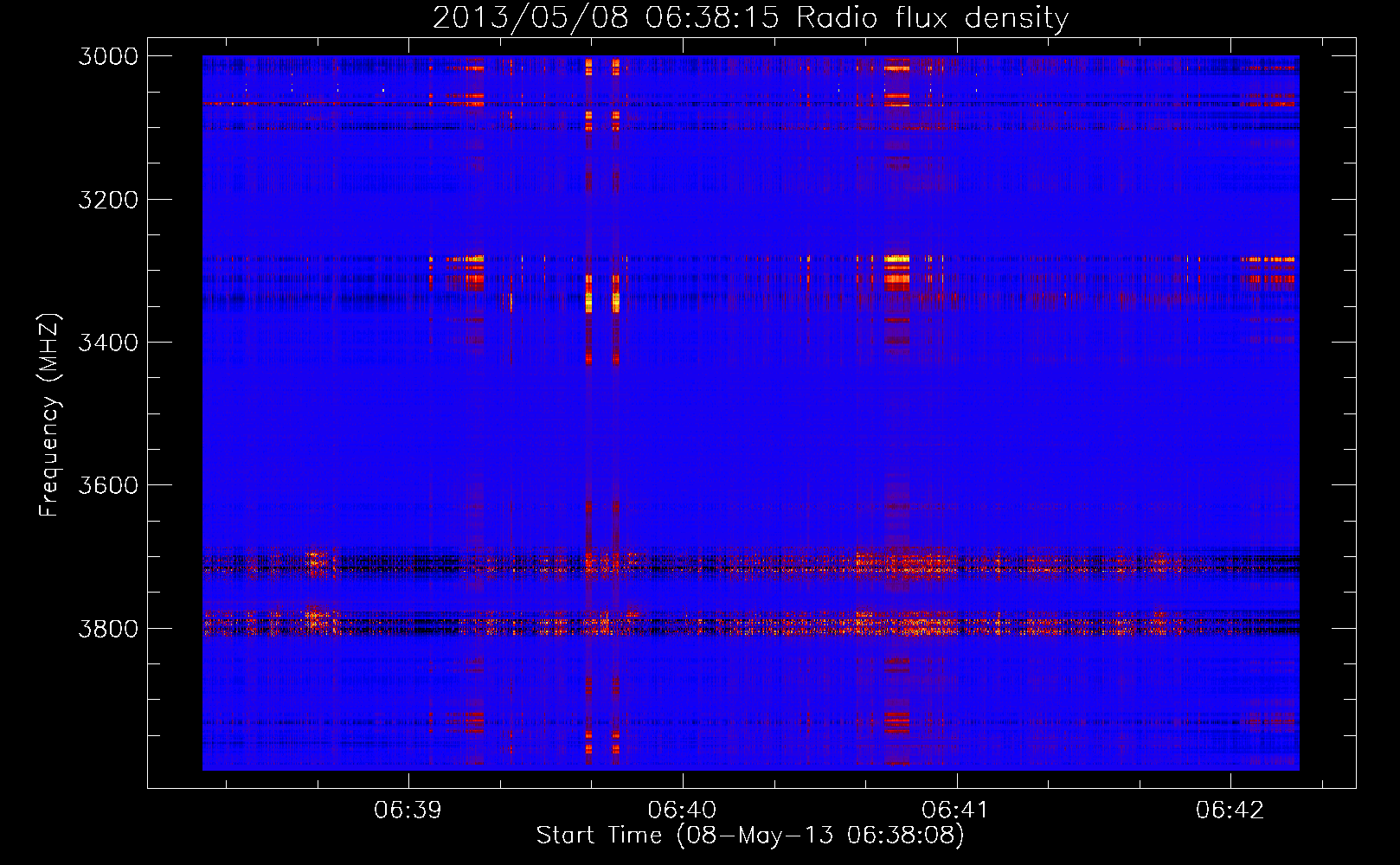Click the 3800 frequency tick label
Viewport: 1400px width, 865px height.
tap(108, 628)
